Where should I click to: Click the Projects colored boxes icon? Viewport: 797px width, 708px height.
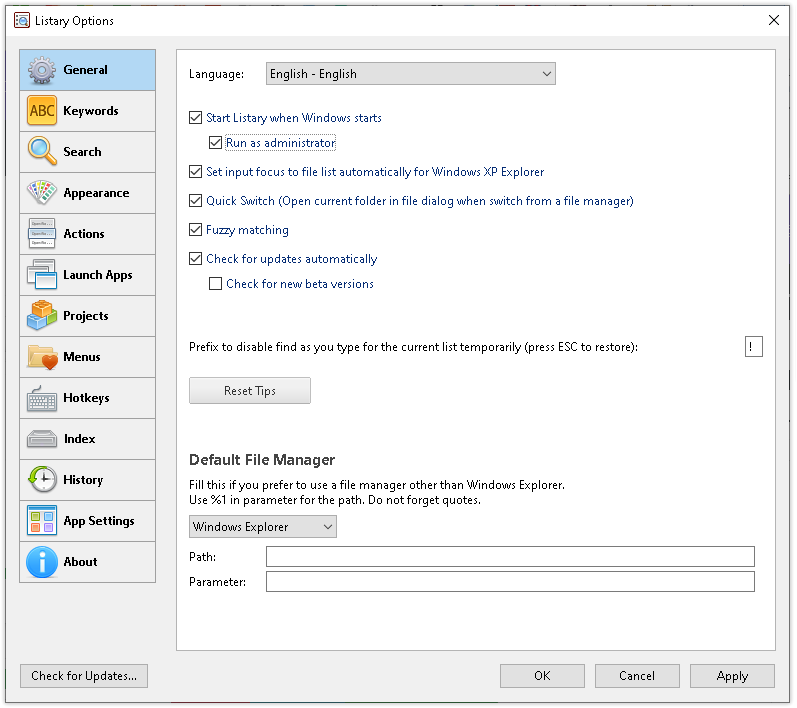pos(42,316)
